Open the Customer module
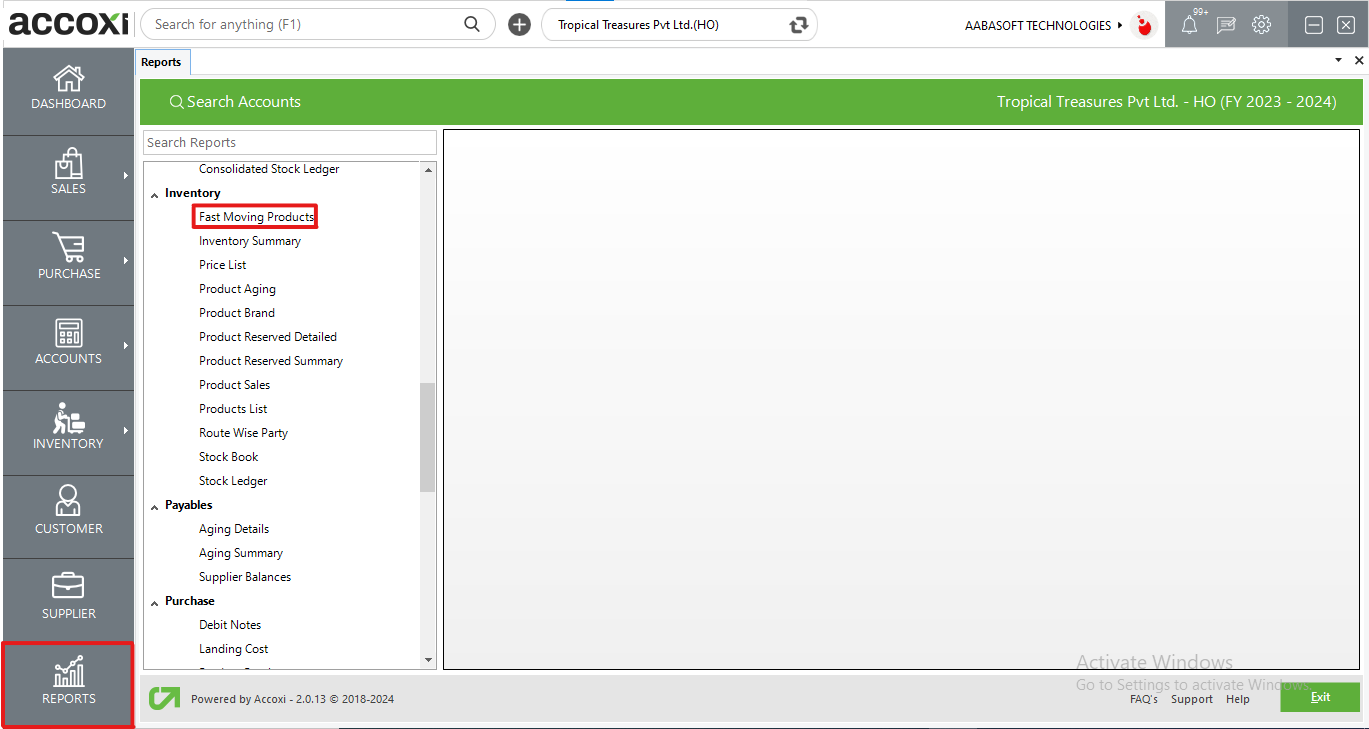 point(68,513)
